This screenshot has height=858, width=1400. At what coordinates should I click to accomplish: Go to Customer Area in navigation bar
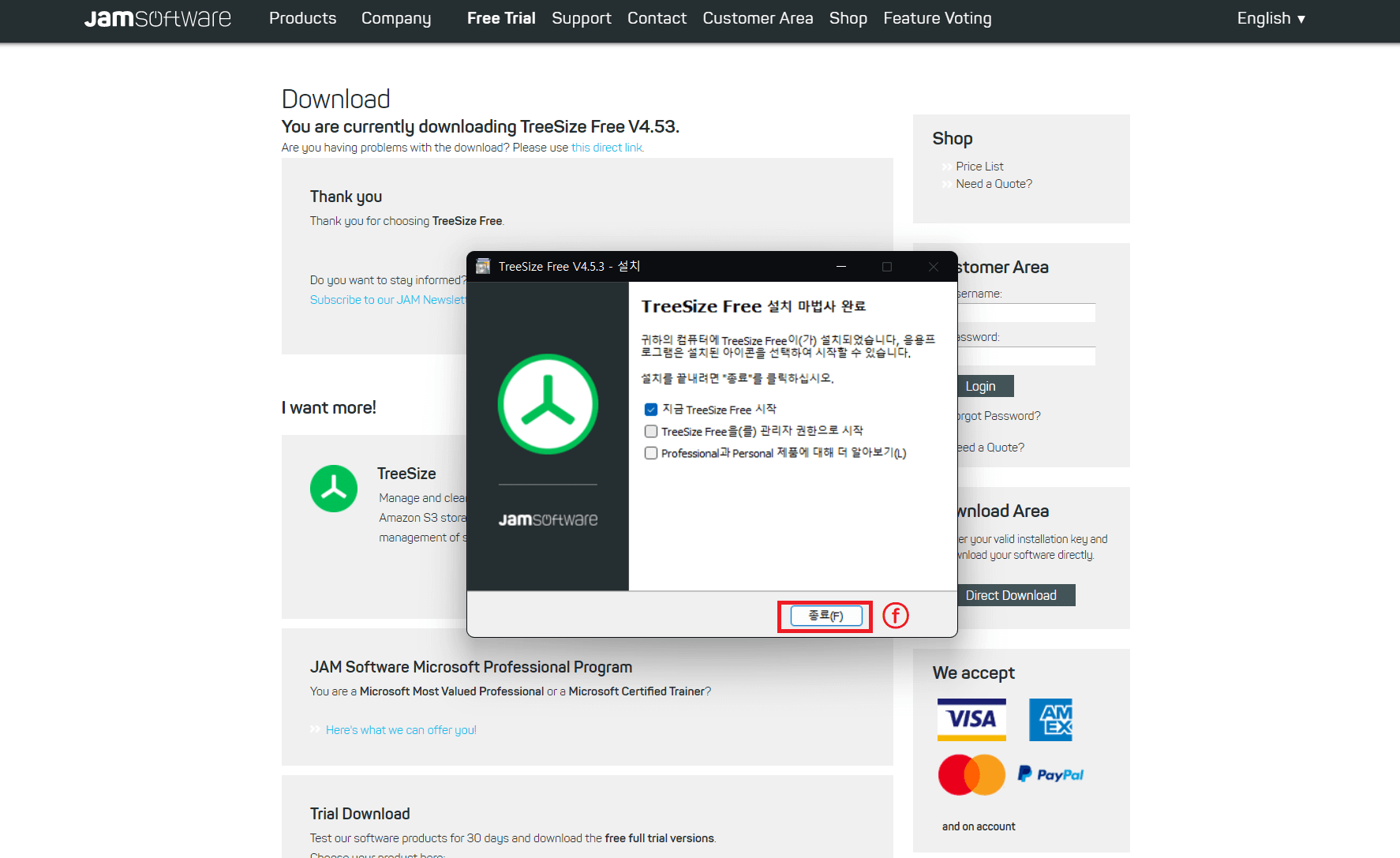(758, 18)
